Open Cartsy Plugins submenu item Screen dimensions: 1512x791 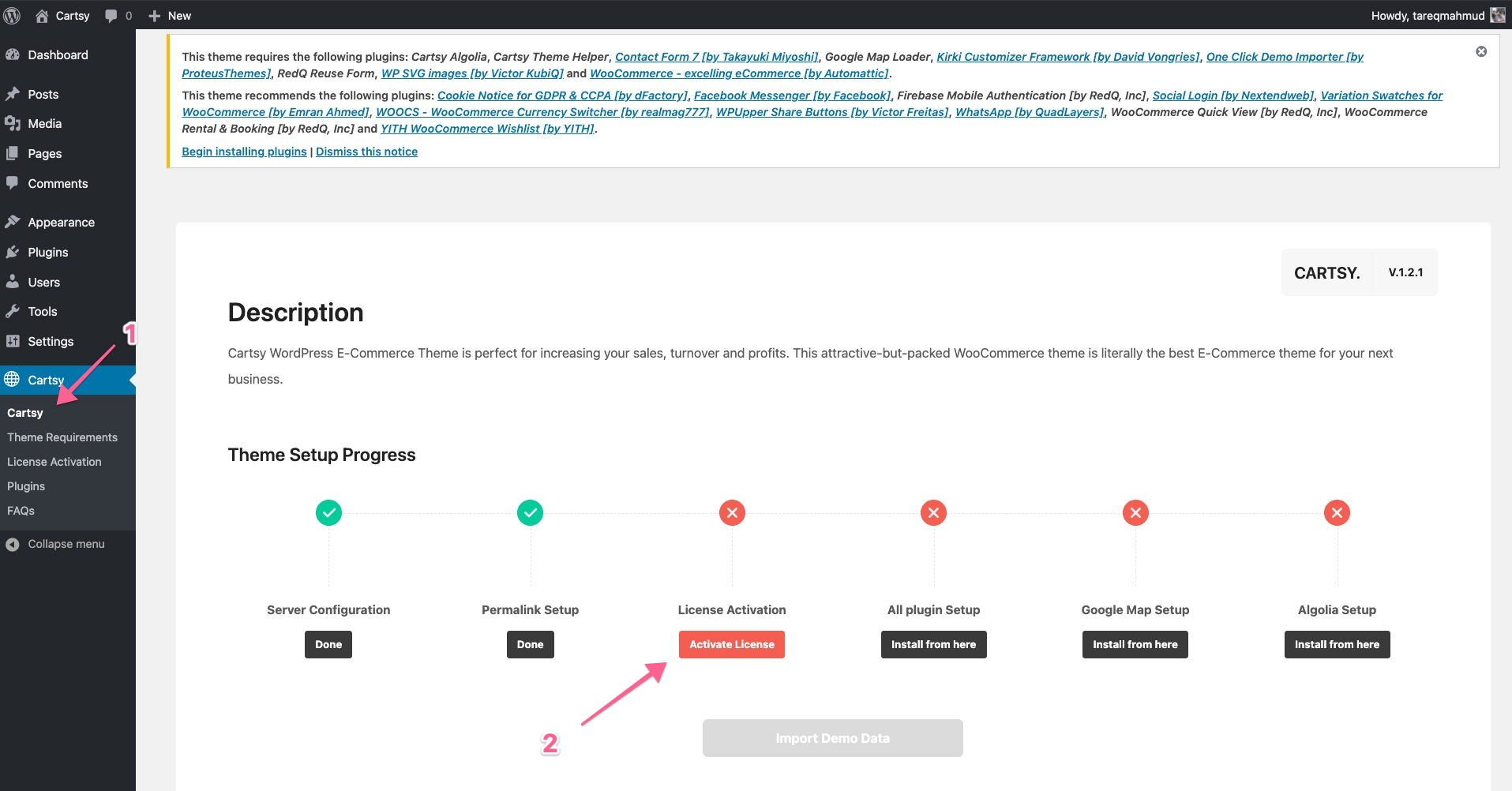(26, 486)
